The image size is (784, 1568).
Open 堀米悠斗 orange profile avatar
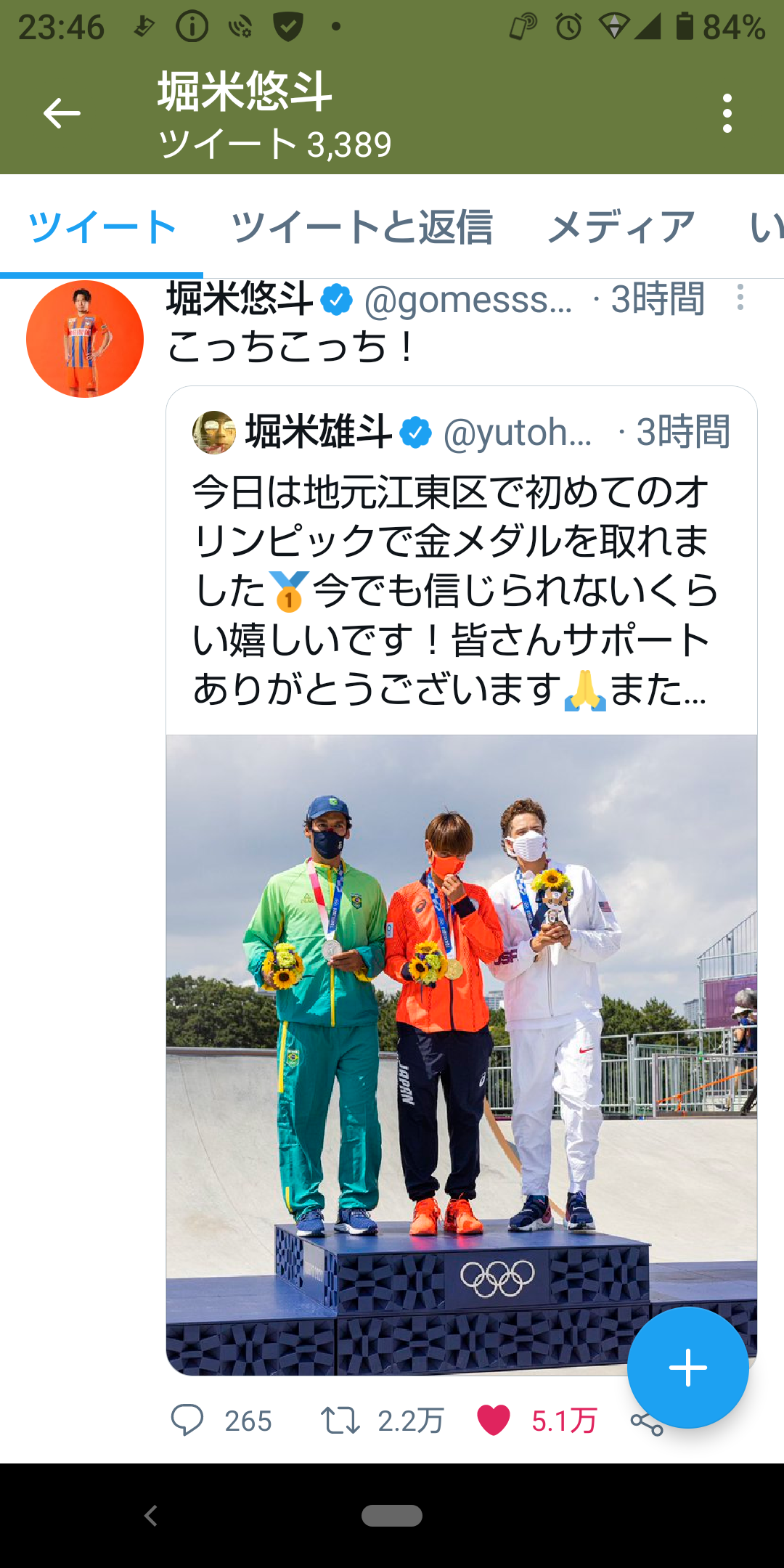point(85,339)
